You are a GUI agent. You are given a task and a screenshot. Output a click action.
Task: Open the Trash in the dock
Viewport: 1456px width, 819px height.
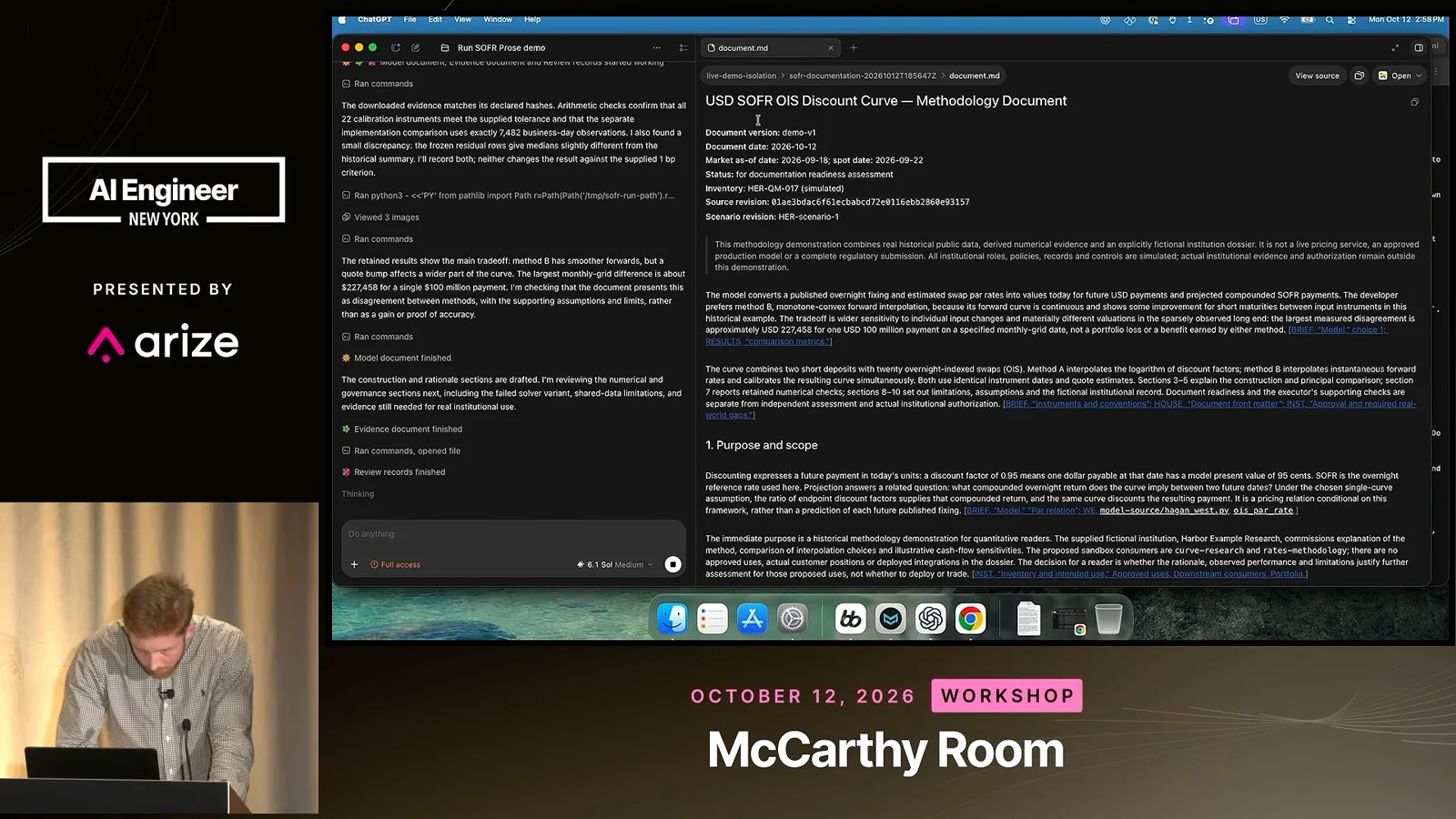pyautogui.click(x=1108, y=619)
